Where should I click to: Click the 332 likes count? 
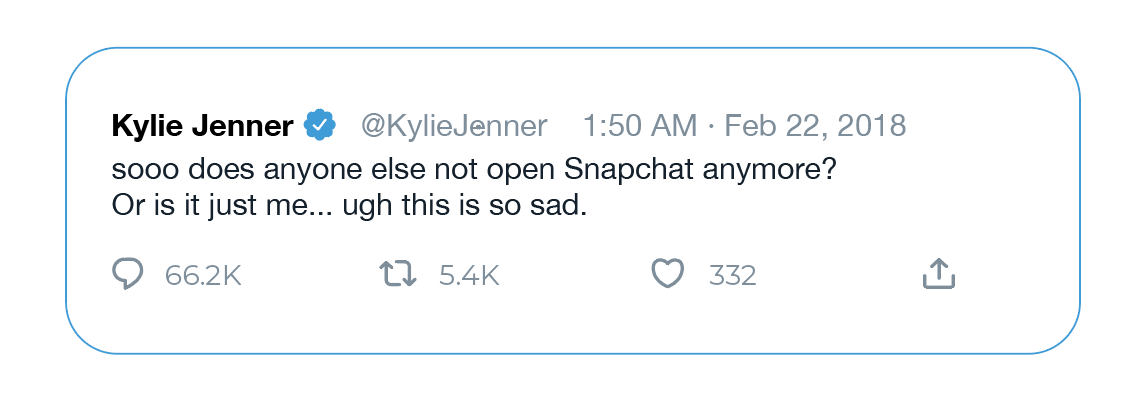coord(733,275)
